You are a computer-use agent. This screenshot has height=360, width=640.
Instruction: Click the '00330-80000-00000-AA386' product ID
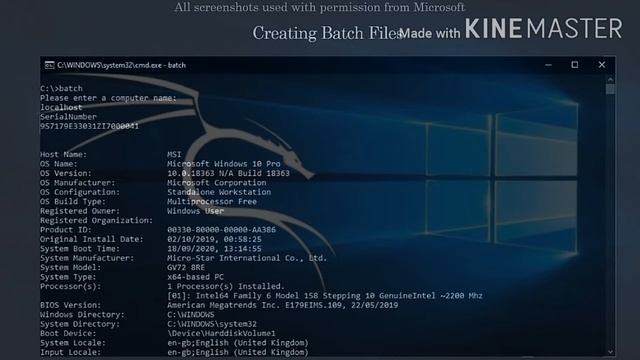coord(221,229)
